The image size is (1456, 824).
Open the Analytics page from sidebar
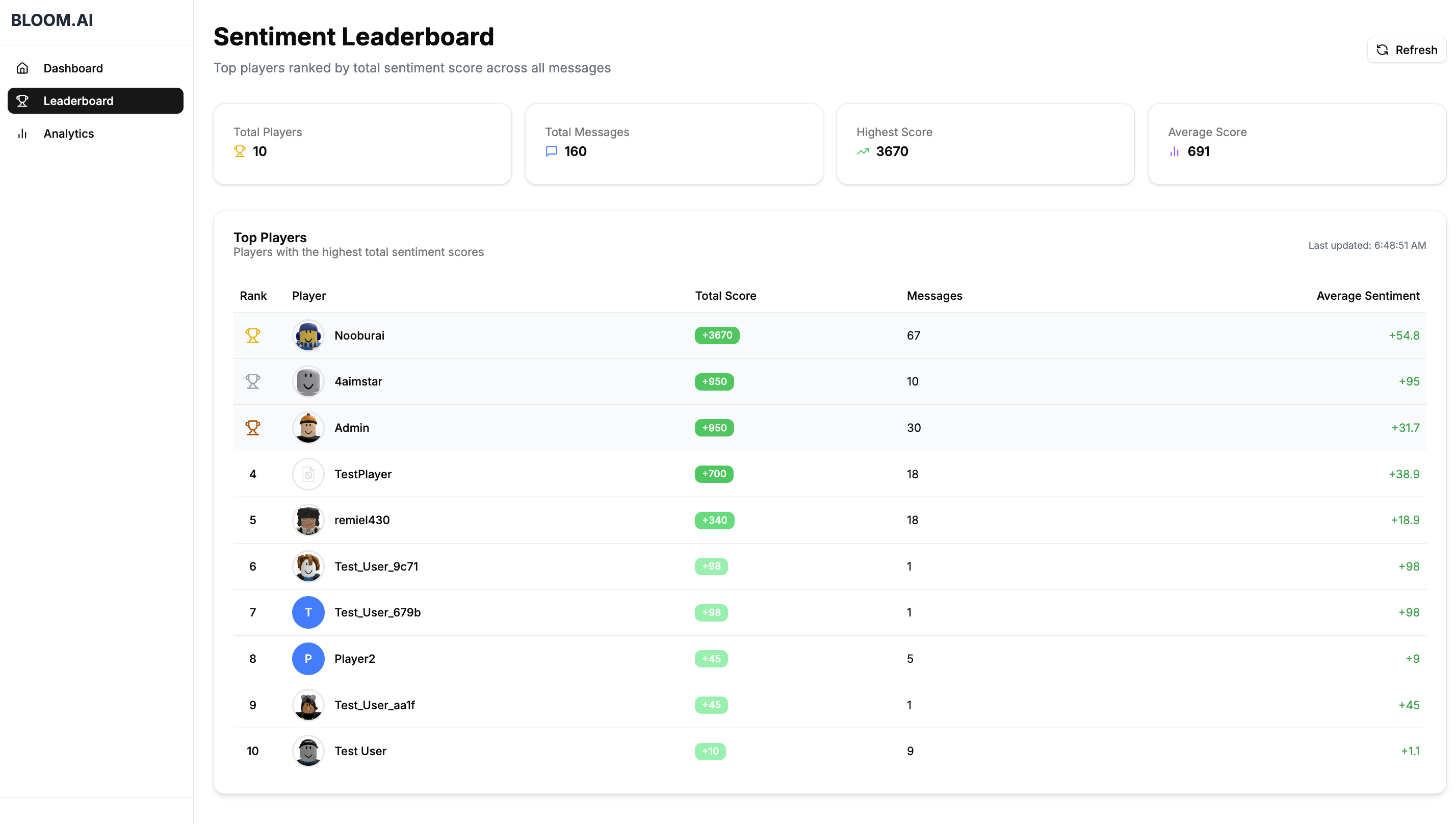(x=68, y=134)
